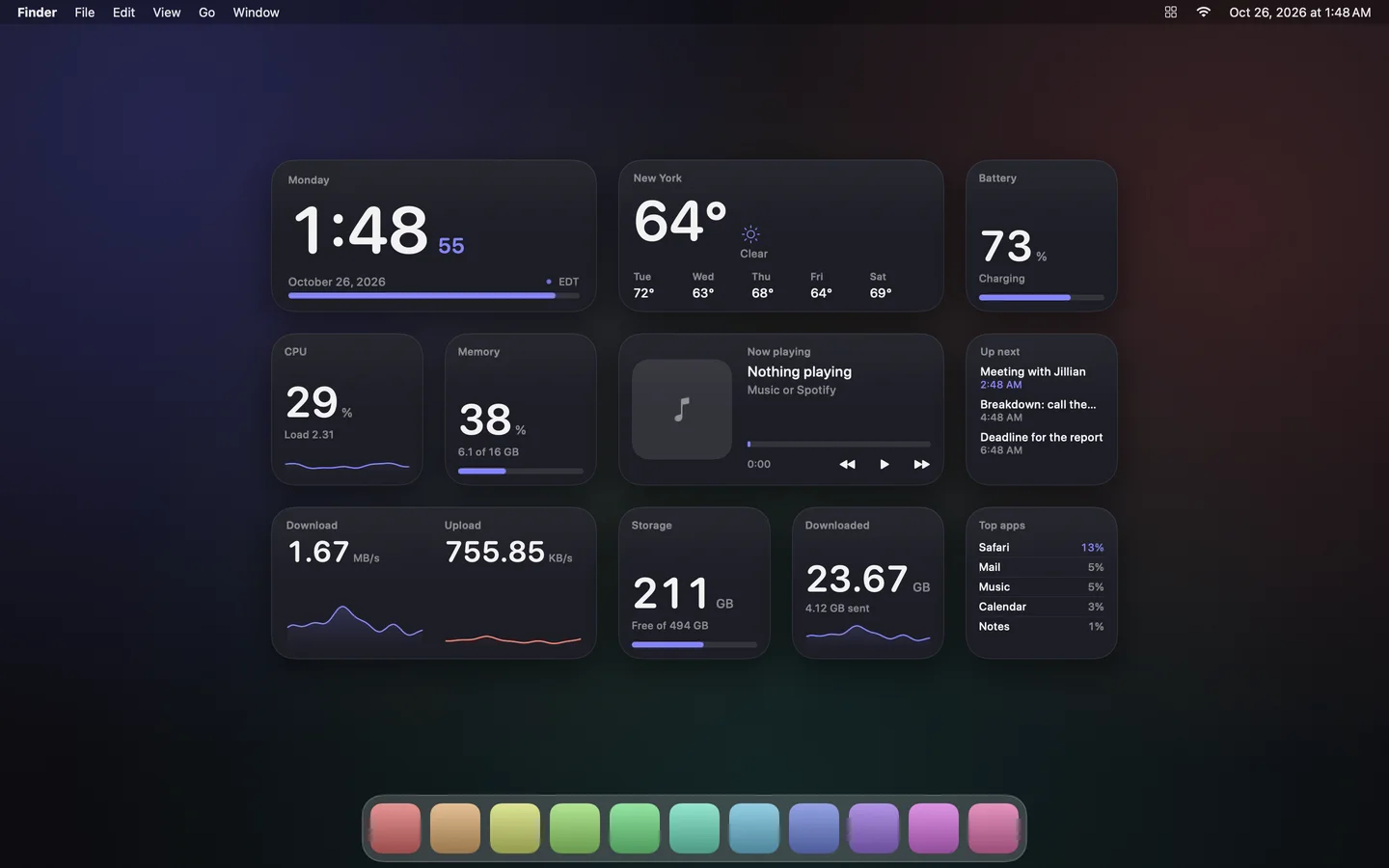
Task: Open the orange dock icon
Action: [455, 828]
